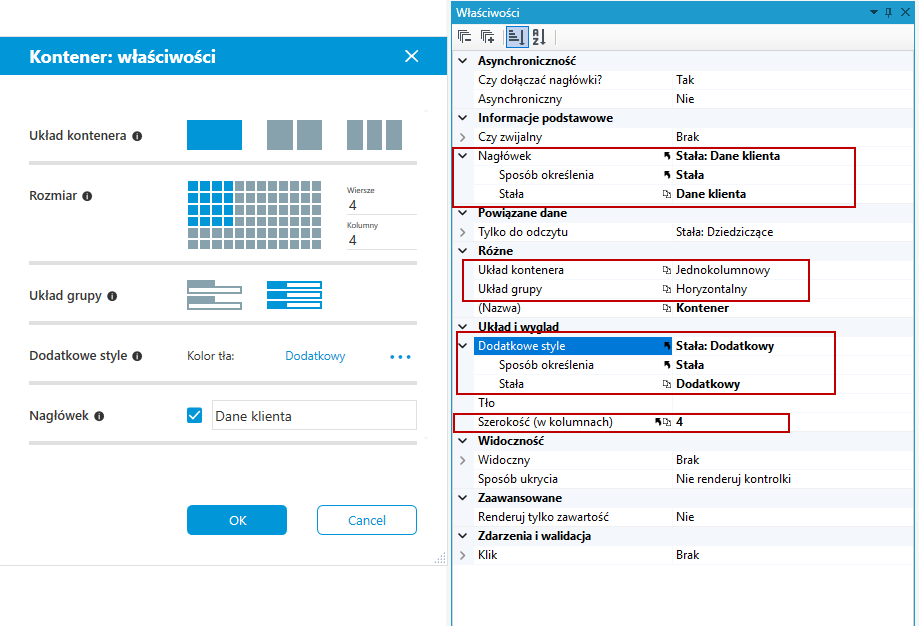Collapse the Dodatkowe style property node
Screen dimensions: 919x626
tap(463, 346)
